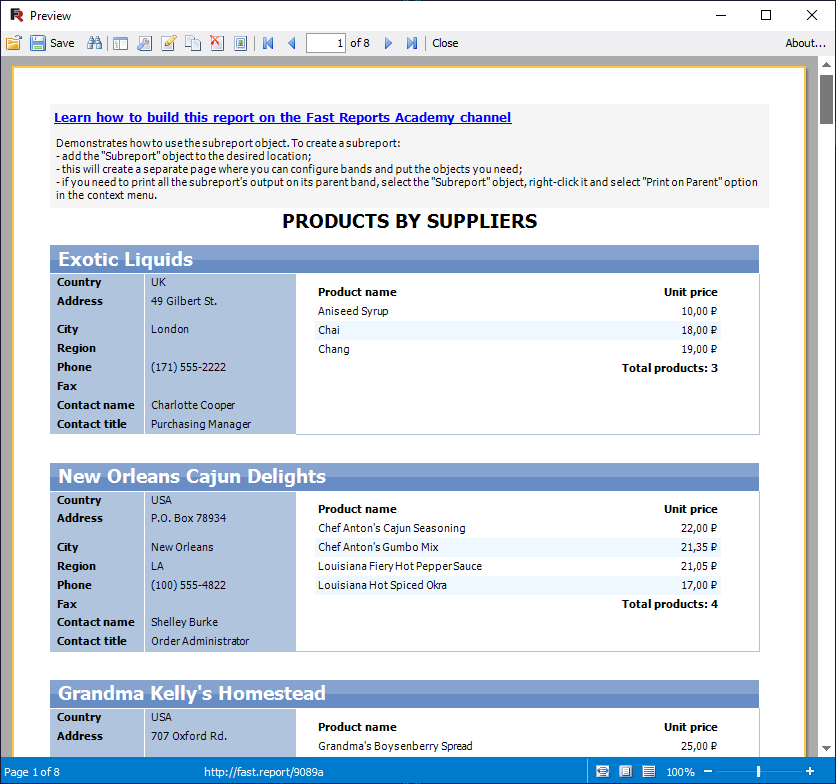Viewport: 836px width, 784px height.
Task: Click the "(100) 555-4822" phone number
Action: [x=188, y=585]
